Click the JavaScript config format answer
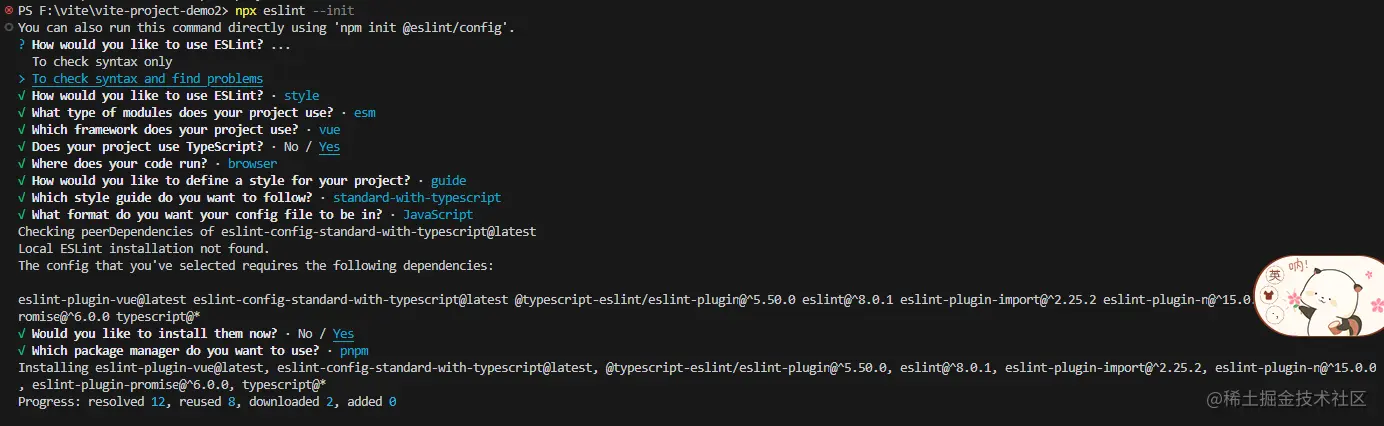 [438, 215]
